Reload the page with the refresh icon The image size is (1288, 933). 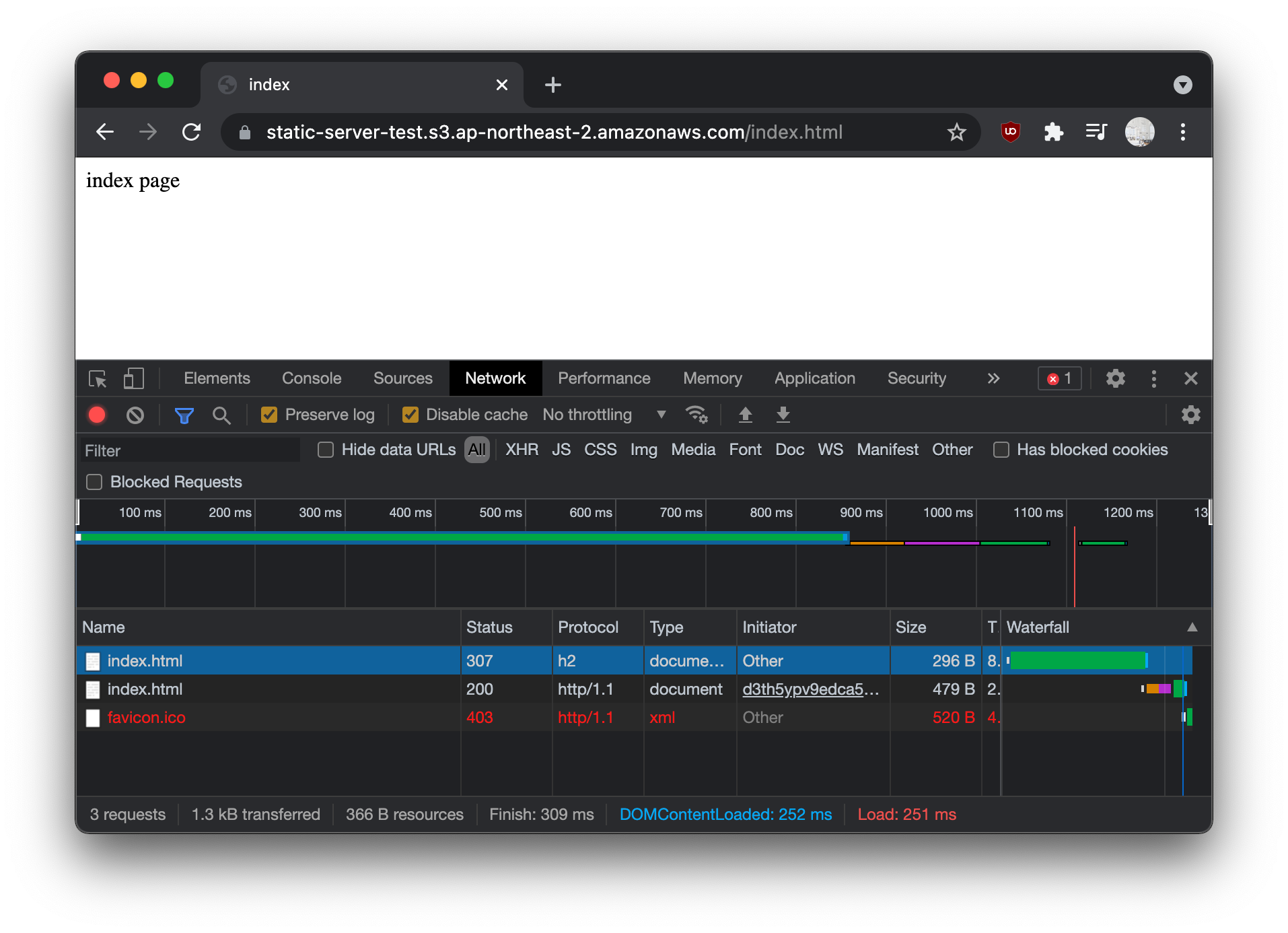[x=192, y=132]
